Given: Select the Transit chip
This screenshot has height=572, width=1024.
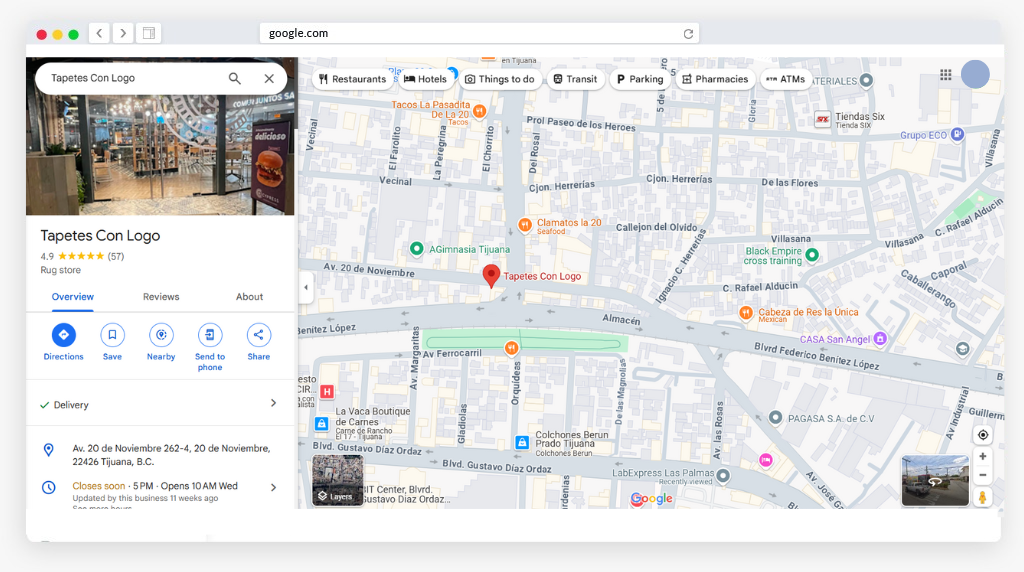Looking at the screenshot, I should pyautogui.click(x=575, y=79).
